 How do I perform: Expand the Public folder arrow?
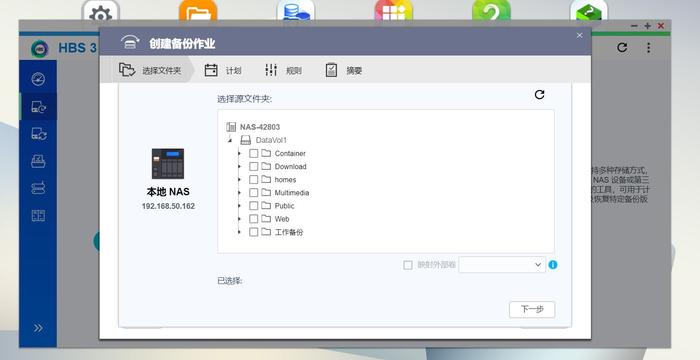[239, 205]
